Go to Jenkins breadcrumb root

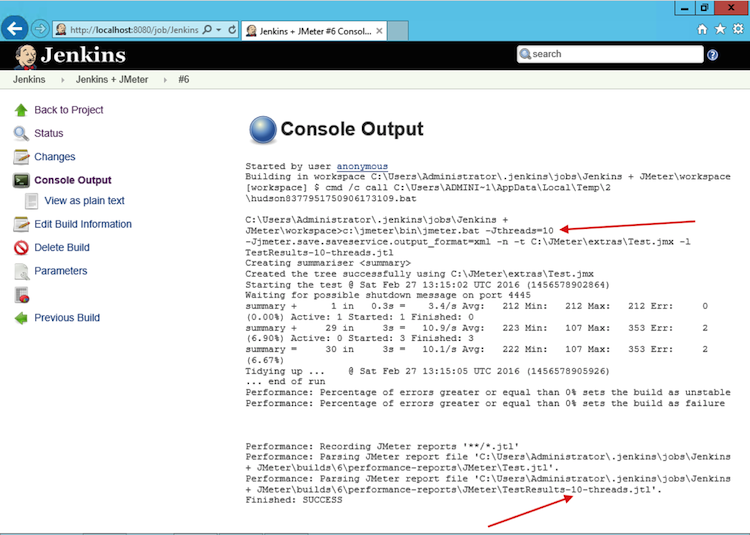click(29, 79)
